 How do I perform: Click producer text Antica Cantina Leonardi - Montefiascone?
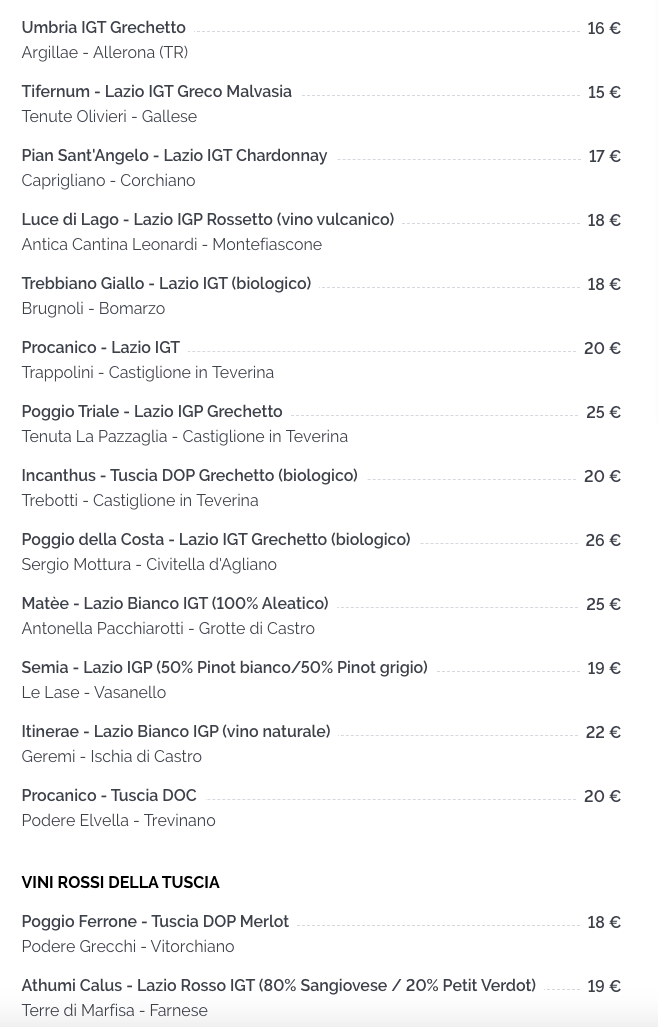[172, 244]
